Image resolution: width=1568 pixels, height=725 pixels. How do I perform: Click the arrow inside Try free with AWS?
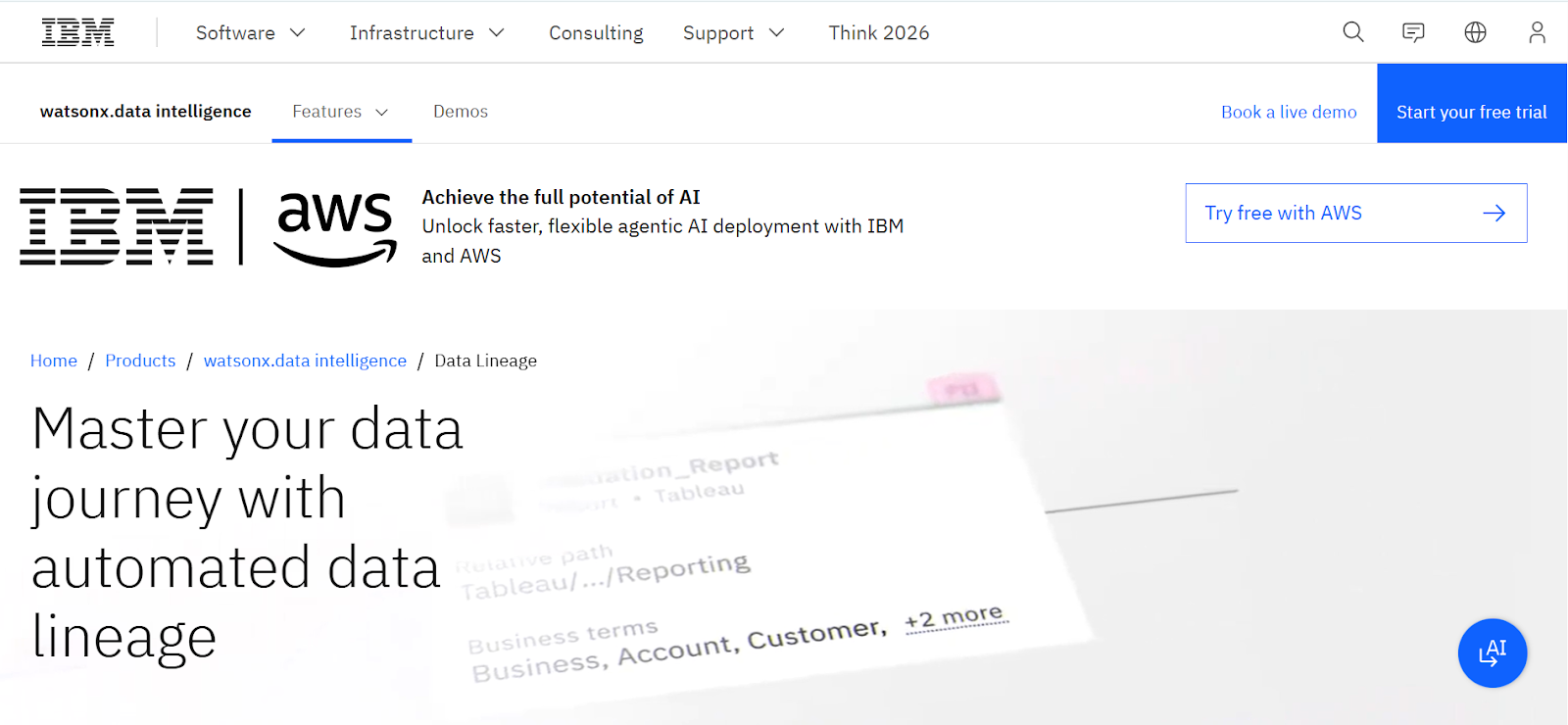point(1493,213)
